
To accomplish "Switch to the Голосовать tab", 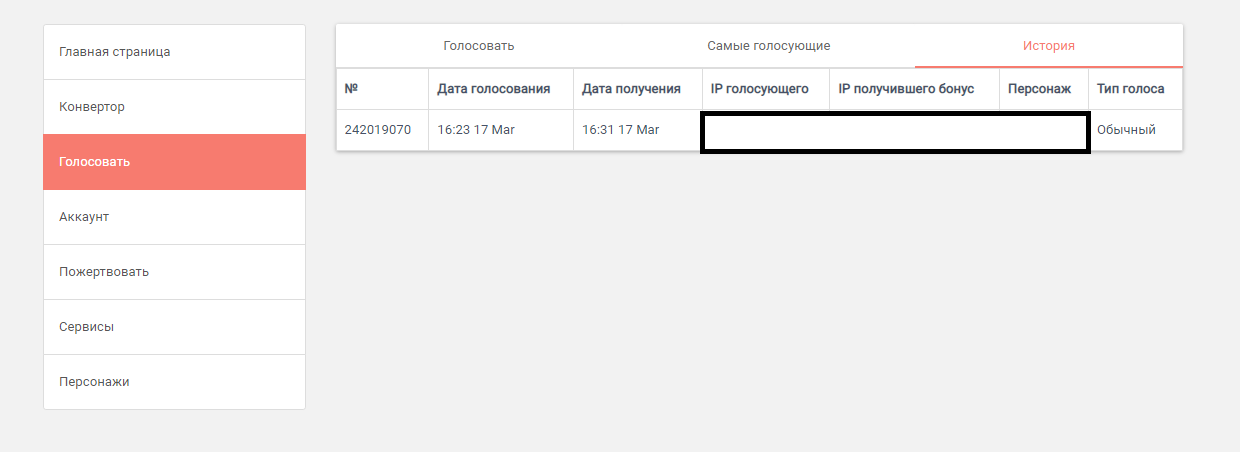I will point(478,46).
